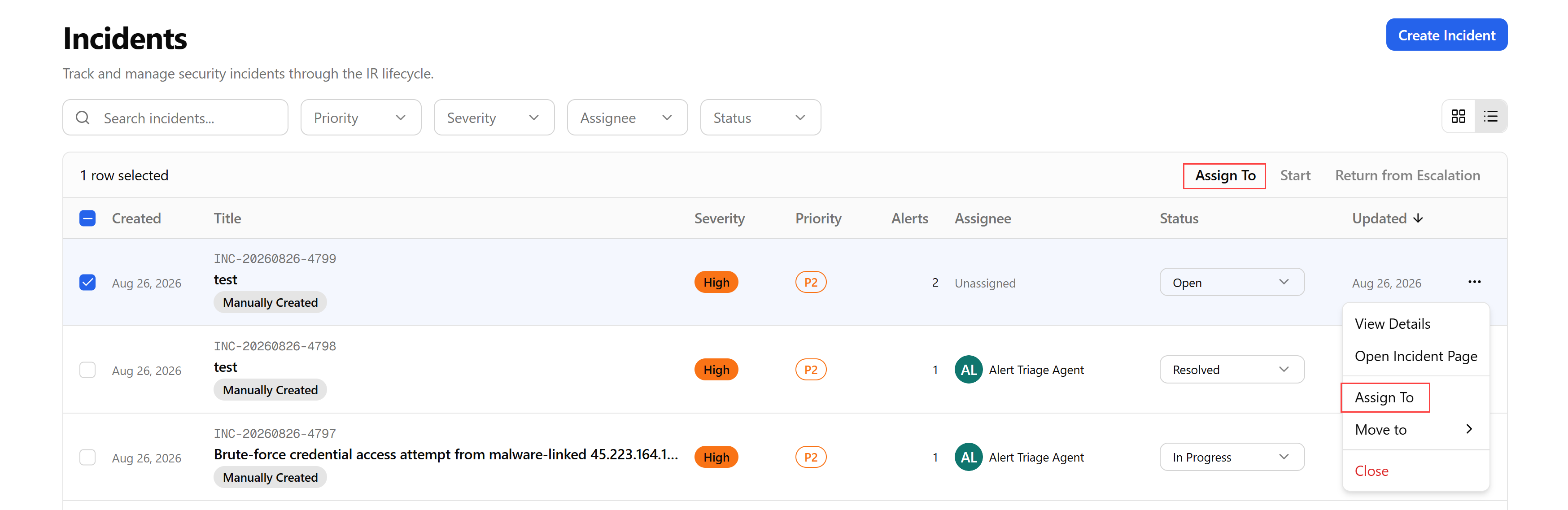Focus the Search incidents field
The image size is (1568, 510).
pos(175,118)
